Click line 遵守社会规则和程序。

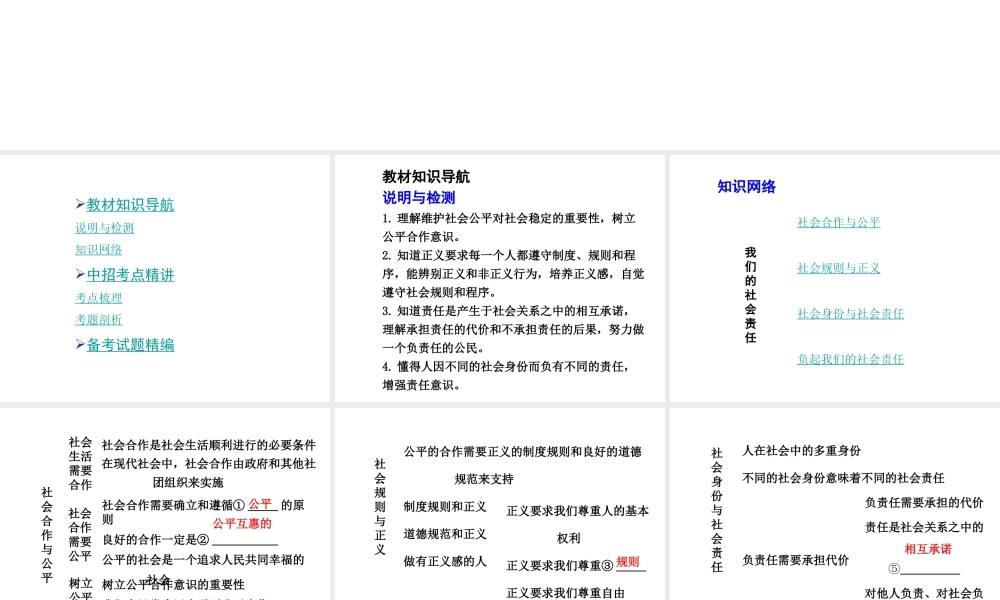439,292
